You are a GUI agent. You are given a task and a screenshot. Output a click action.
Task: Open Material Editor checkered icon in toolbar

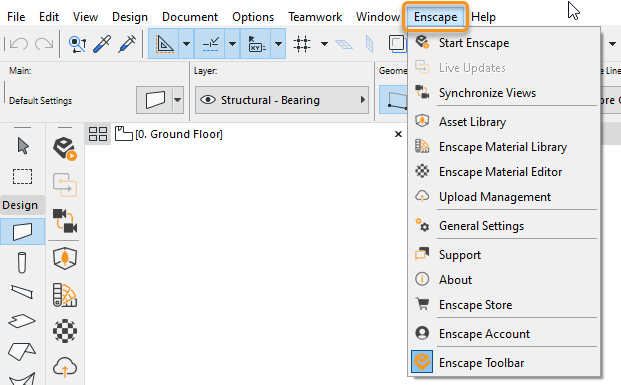65,331
